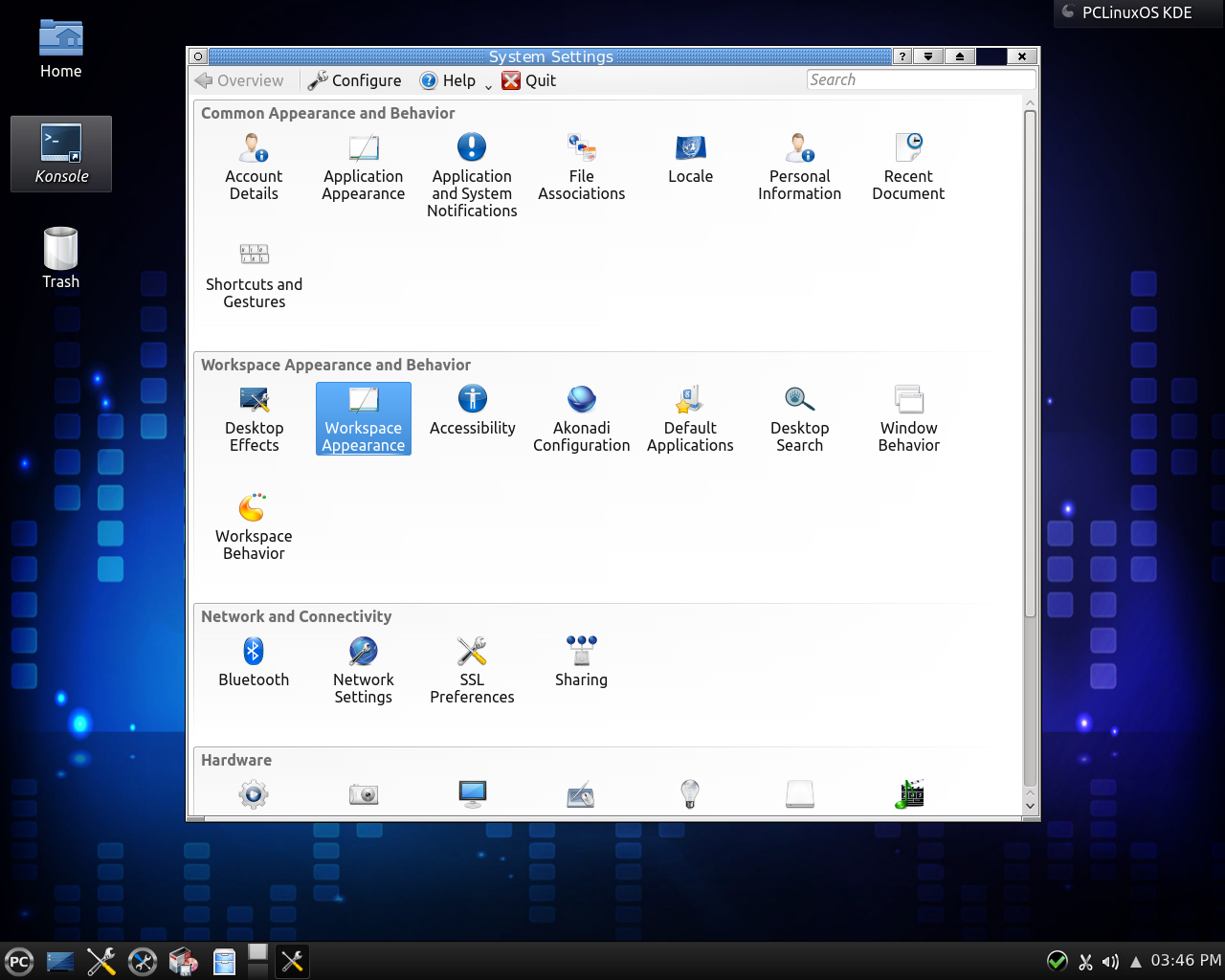Open Recent Document settings
1225x980 pixels.
coord(908,167)
